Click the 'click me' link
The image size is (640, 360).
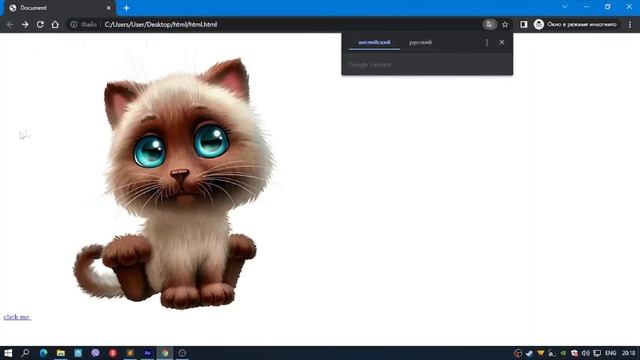pyautogui.click(x=17, y=317)
